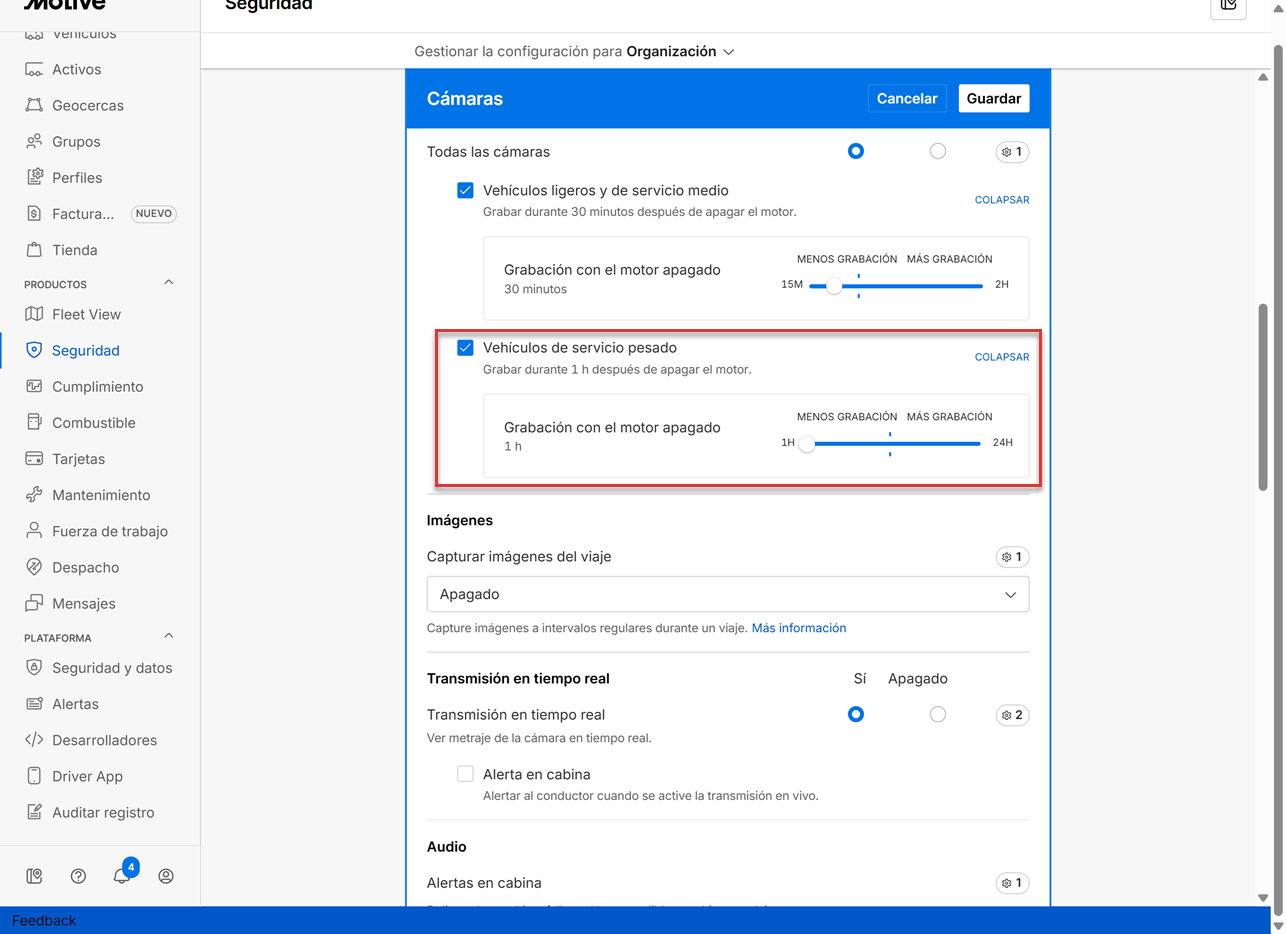Click the Perfiles gear-document icon
Viewport: 1286px width, 934px height.
tap(34, 177)
